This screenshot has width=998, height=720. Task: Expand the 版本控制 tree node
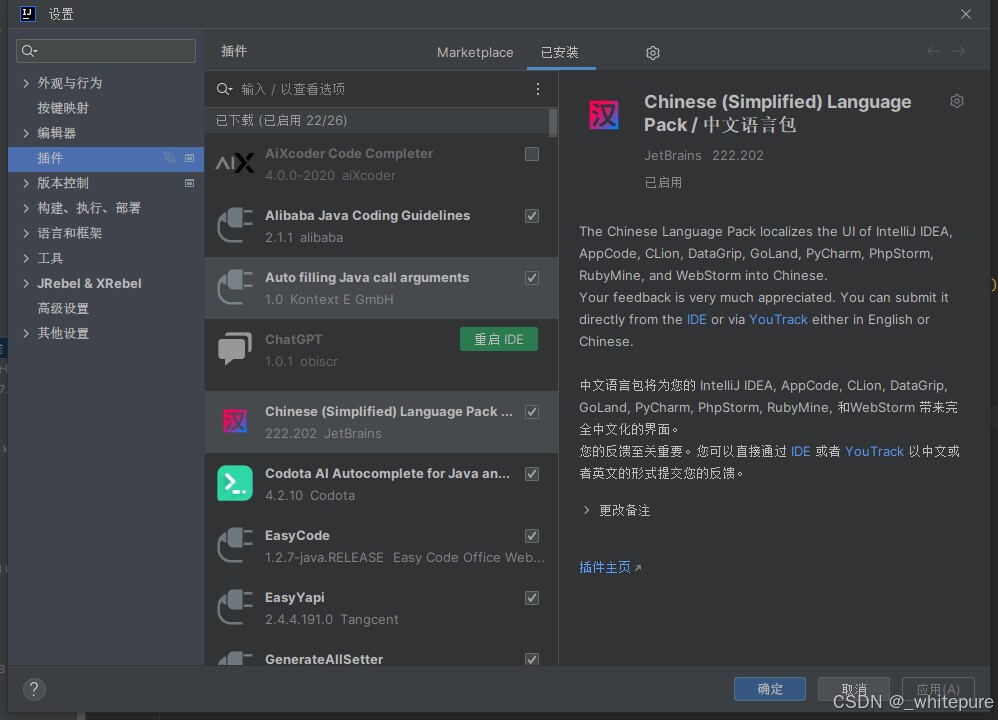click(x=25, y=183)
